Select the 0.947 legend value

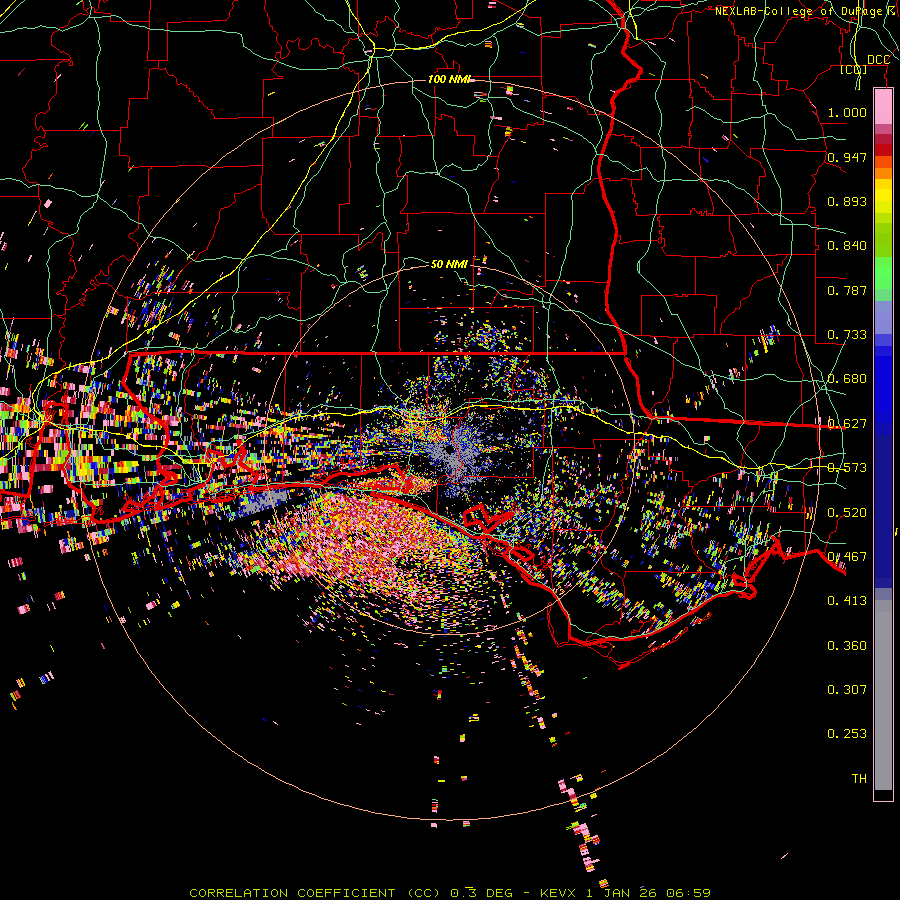[x=847, y=157]
